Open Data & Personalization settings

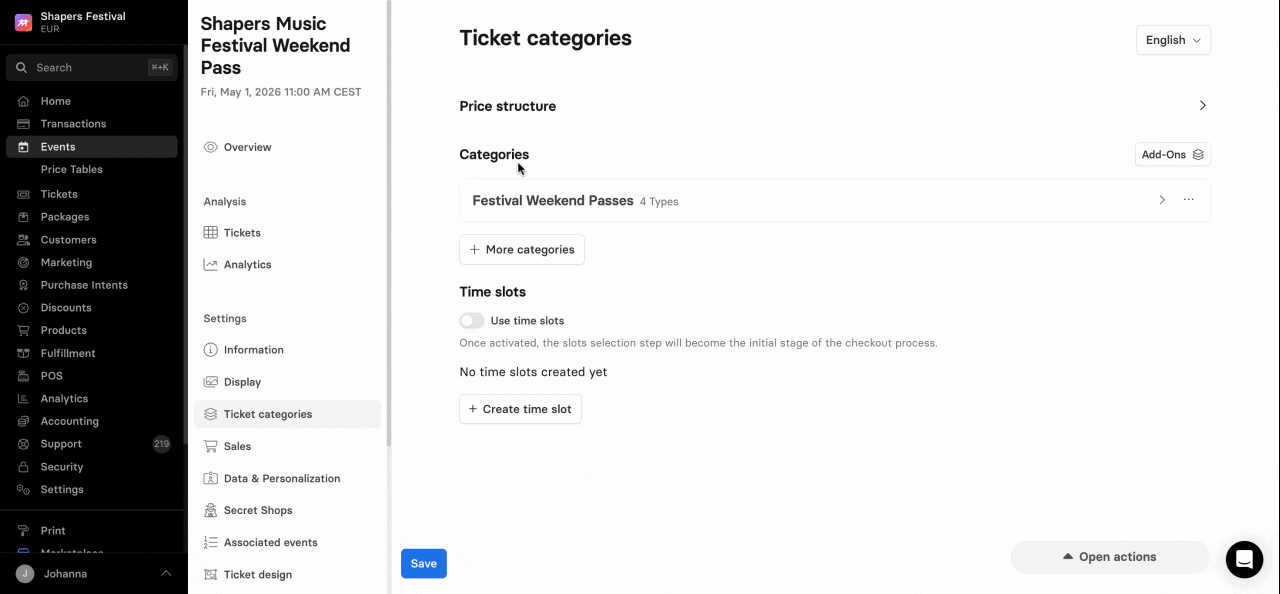(x=282, y=478)
